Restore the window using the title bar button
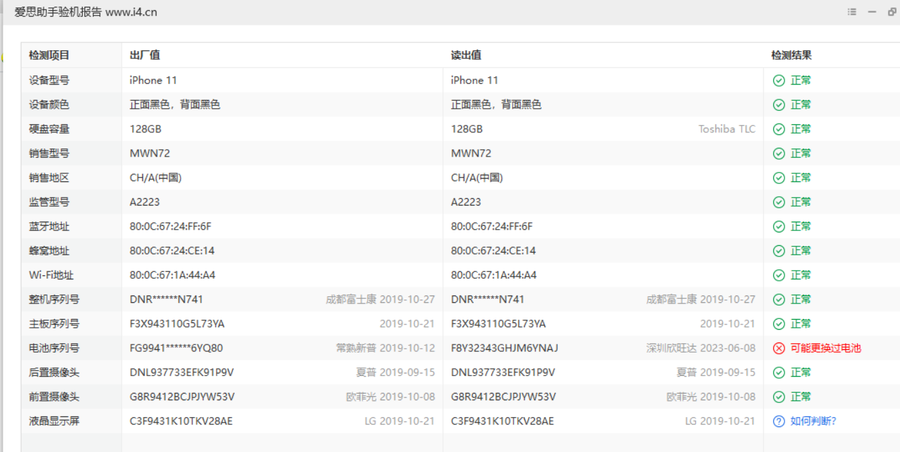 tap(892, 12)
